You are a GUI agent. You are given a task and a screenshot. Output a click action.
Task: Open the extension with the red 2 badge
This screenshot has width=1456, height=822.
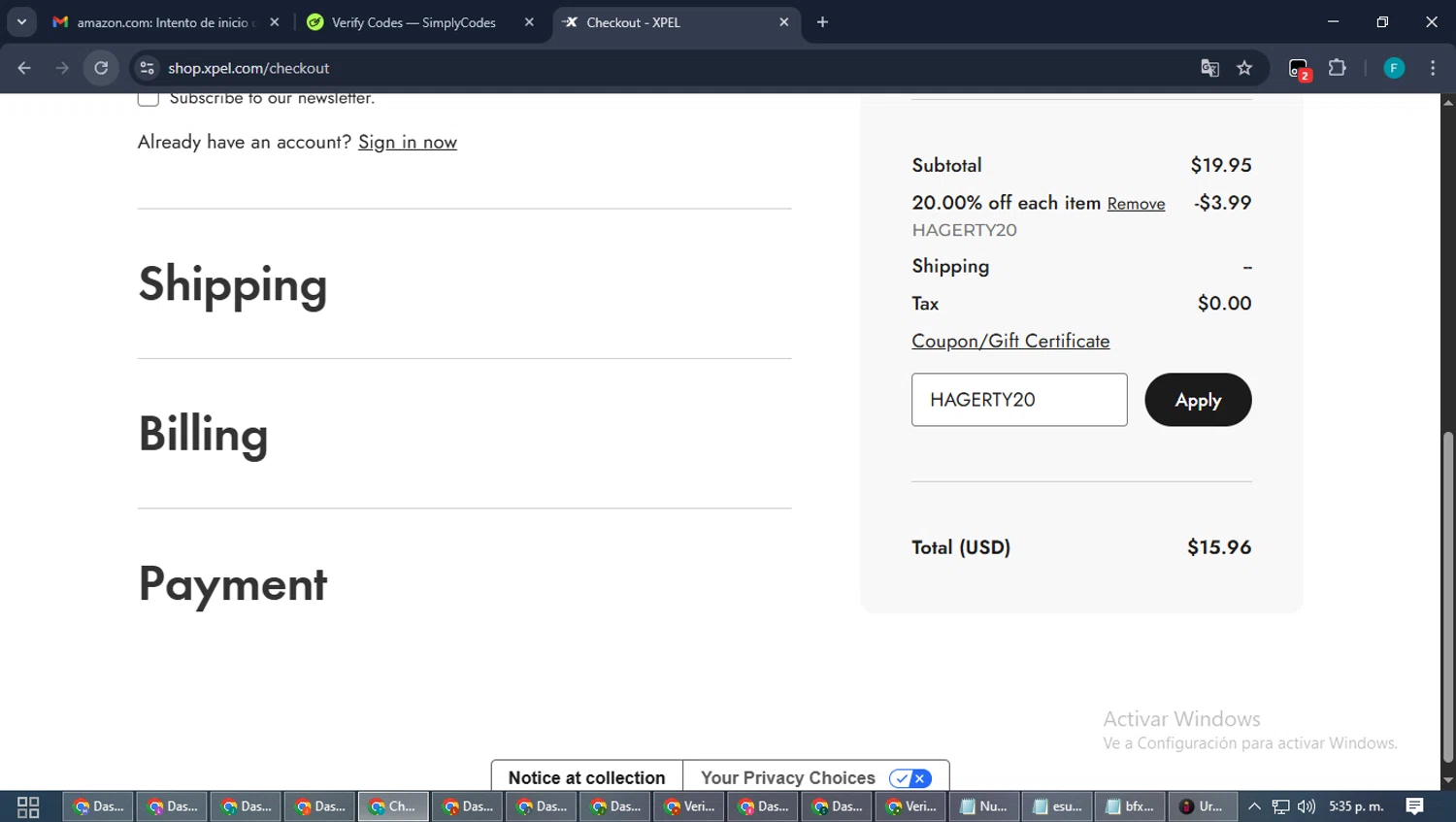(1299, 69)
